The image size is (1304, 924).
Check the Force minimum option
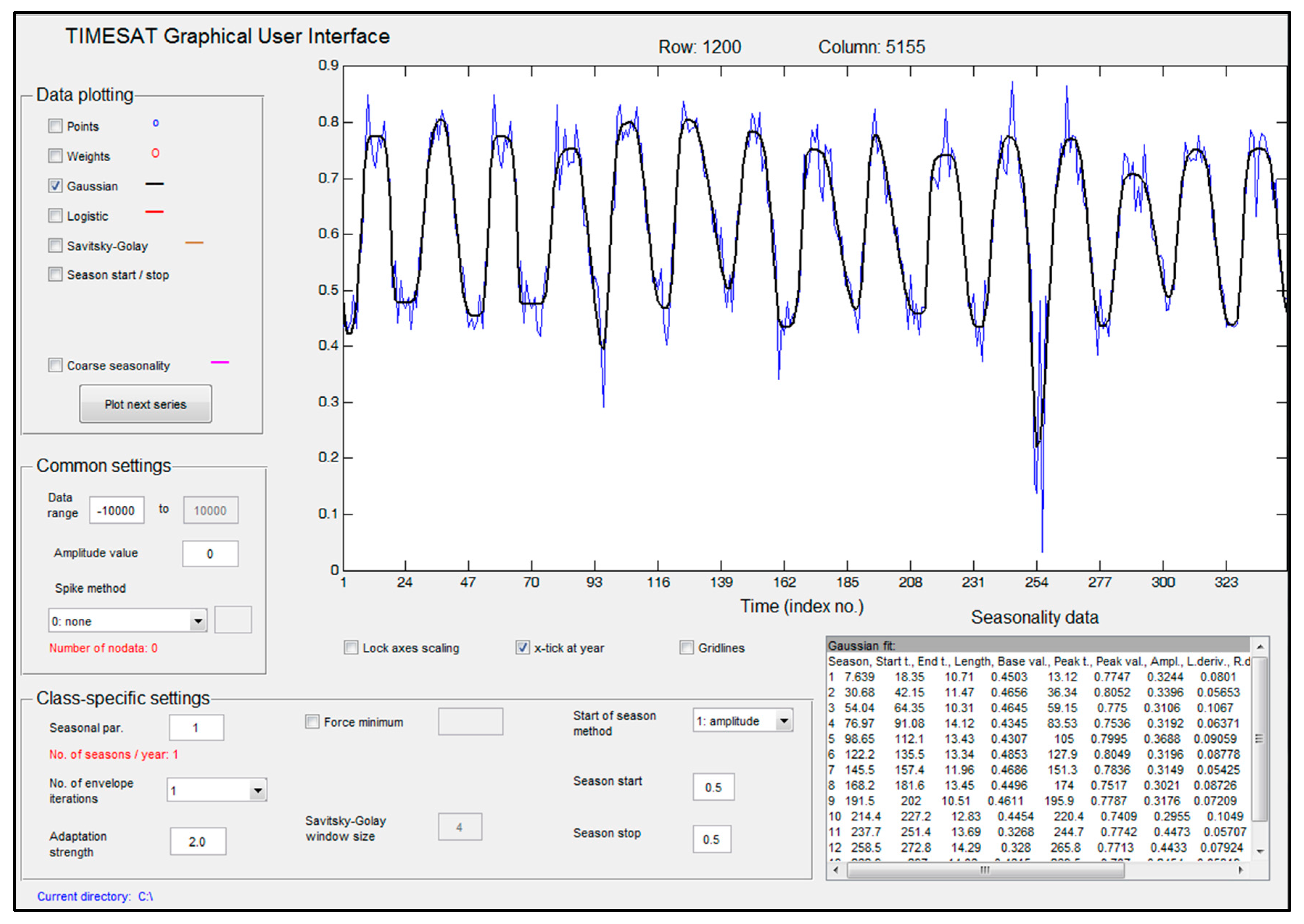click(x=312, y=722)
